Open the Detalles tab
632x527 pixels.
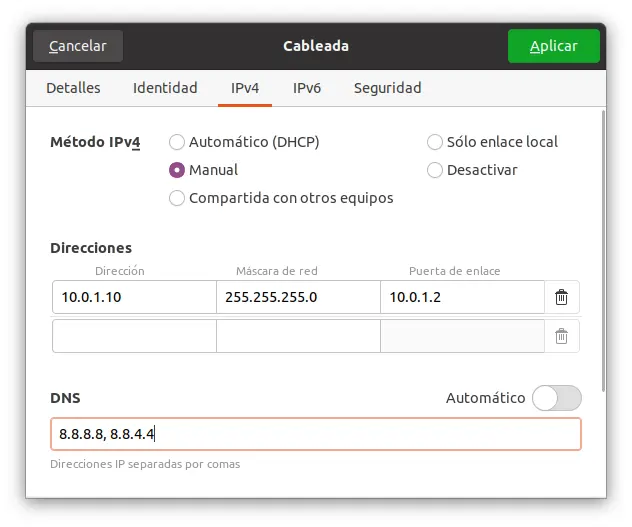73,88
